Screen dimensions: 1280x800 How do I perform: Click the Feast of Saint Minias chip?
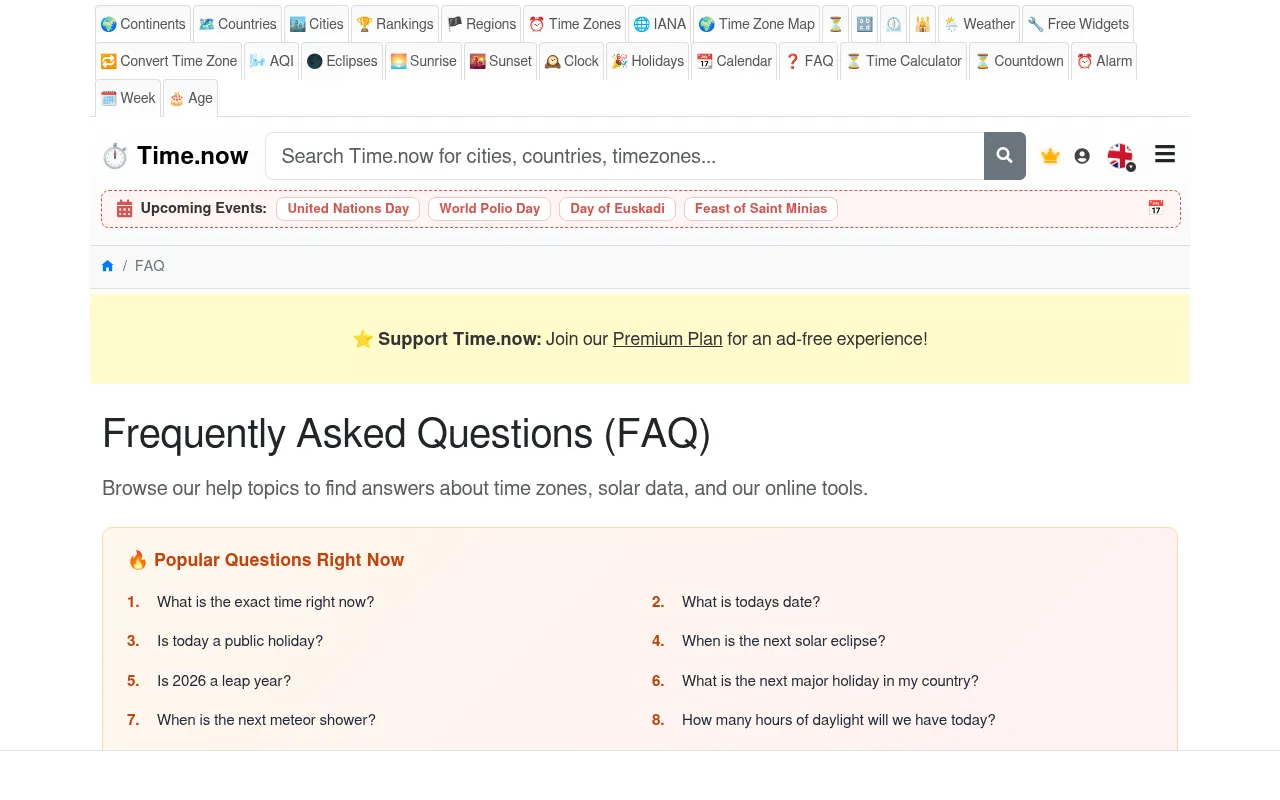click(761, 208)
